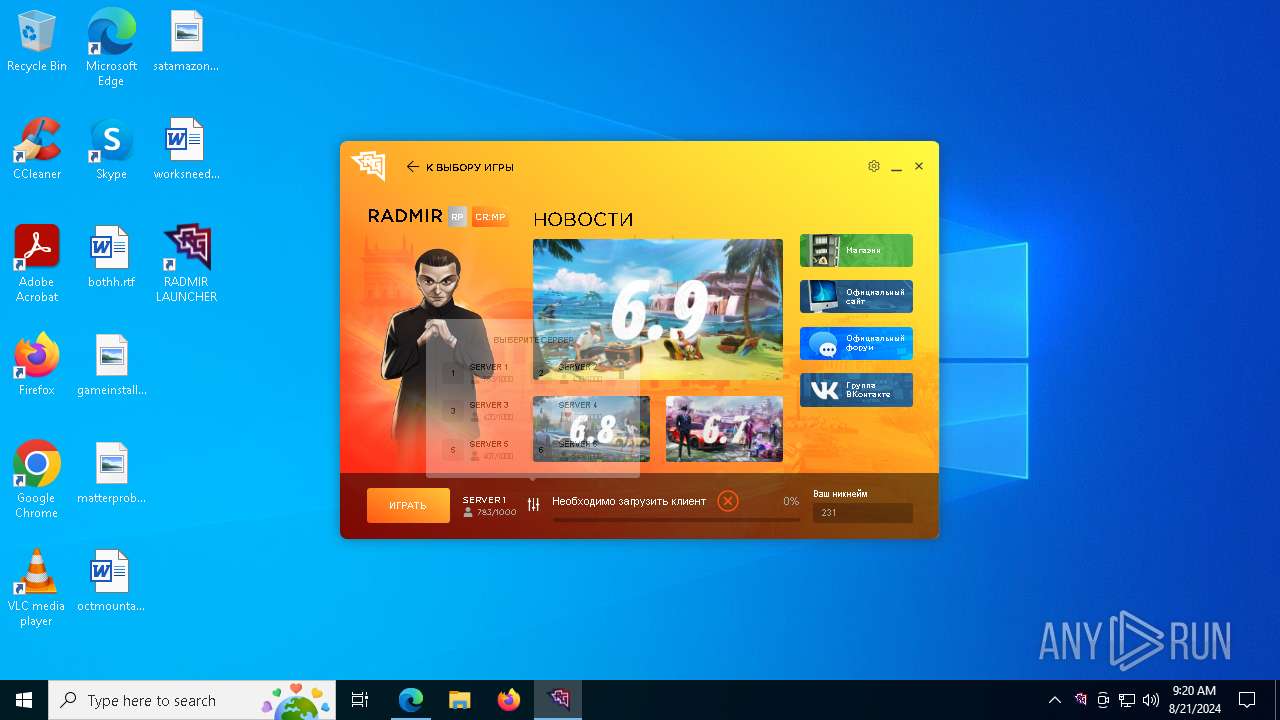Screen dimensions: 1280x720
Task: Open the volume control in tray
Action: [x=1151, y=700]
